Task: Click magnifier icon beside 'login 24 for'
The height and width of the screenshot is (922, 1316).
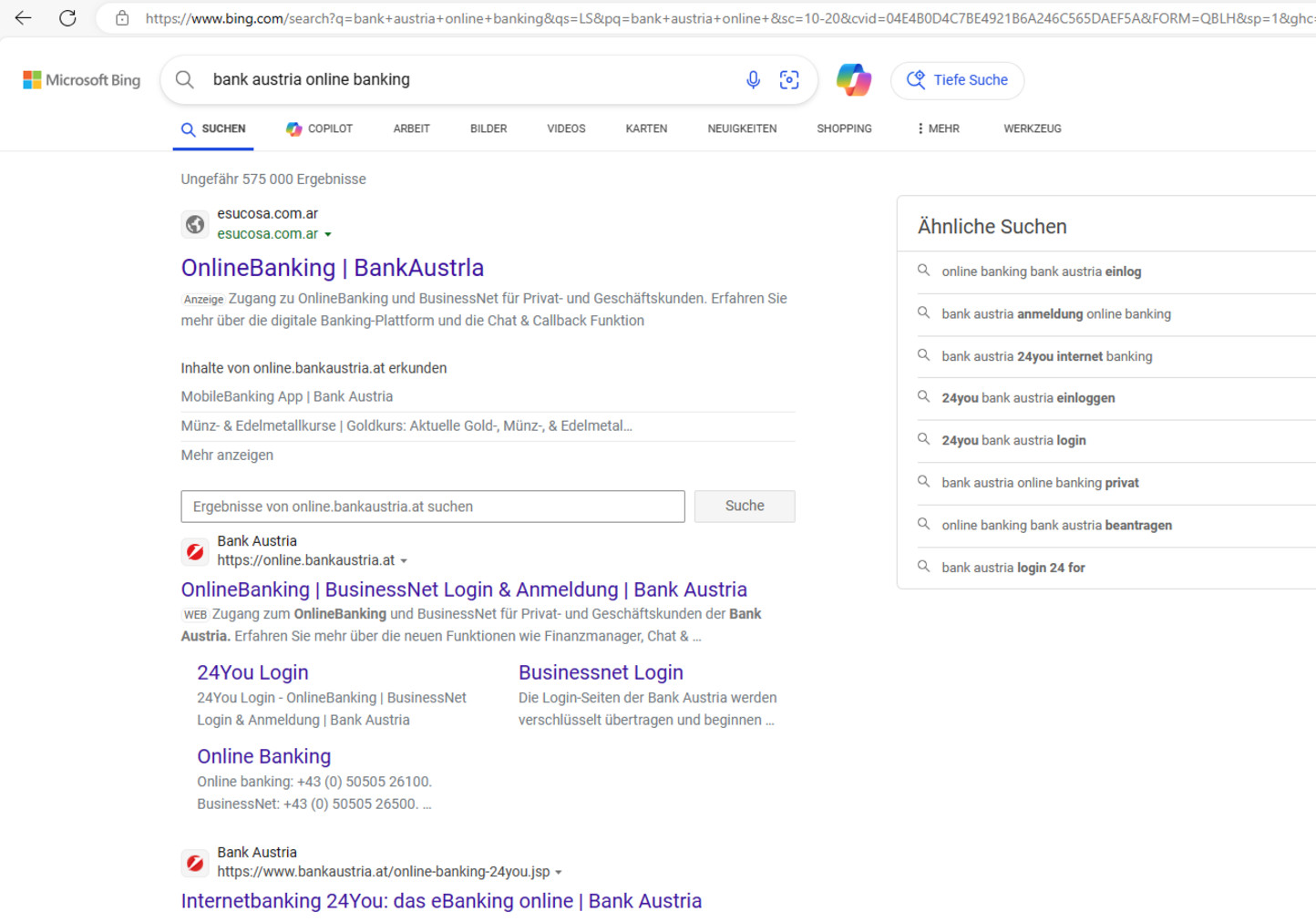Action: tap(923, 567)
